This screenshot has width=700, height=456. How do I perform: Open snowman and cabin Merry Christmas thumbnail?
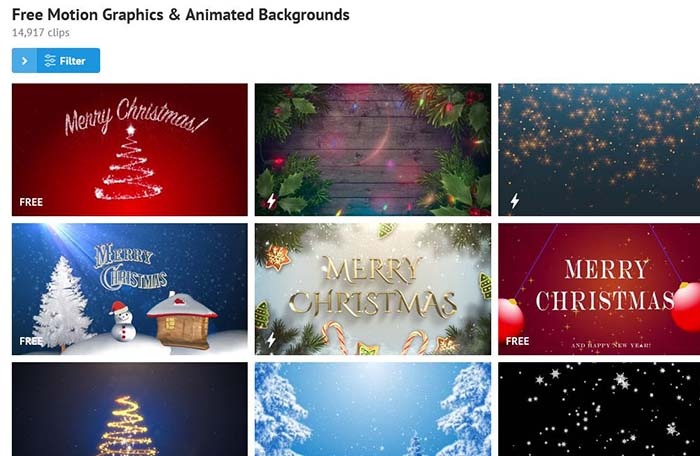130,289
